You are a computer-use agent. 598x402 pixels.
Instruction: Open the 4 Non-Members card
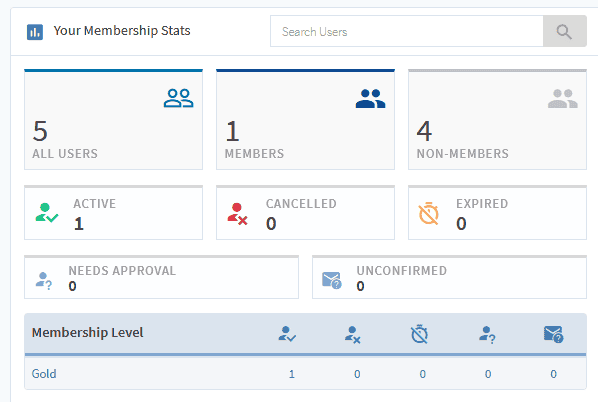coord(497,119)
